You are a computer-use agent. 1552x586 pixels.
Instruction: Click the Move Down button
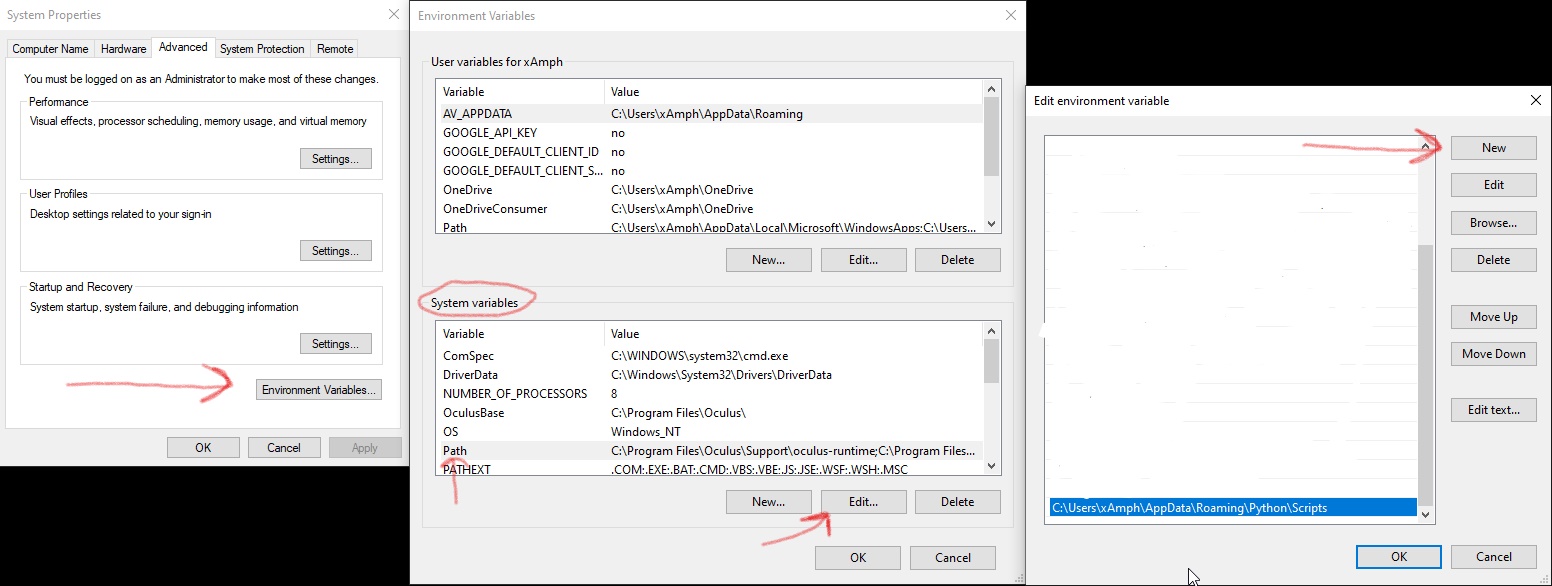click(x=1494, y=354)
